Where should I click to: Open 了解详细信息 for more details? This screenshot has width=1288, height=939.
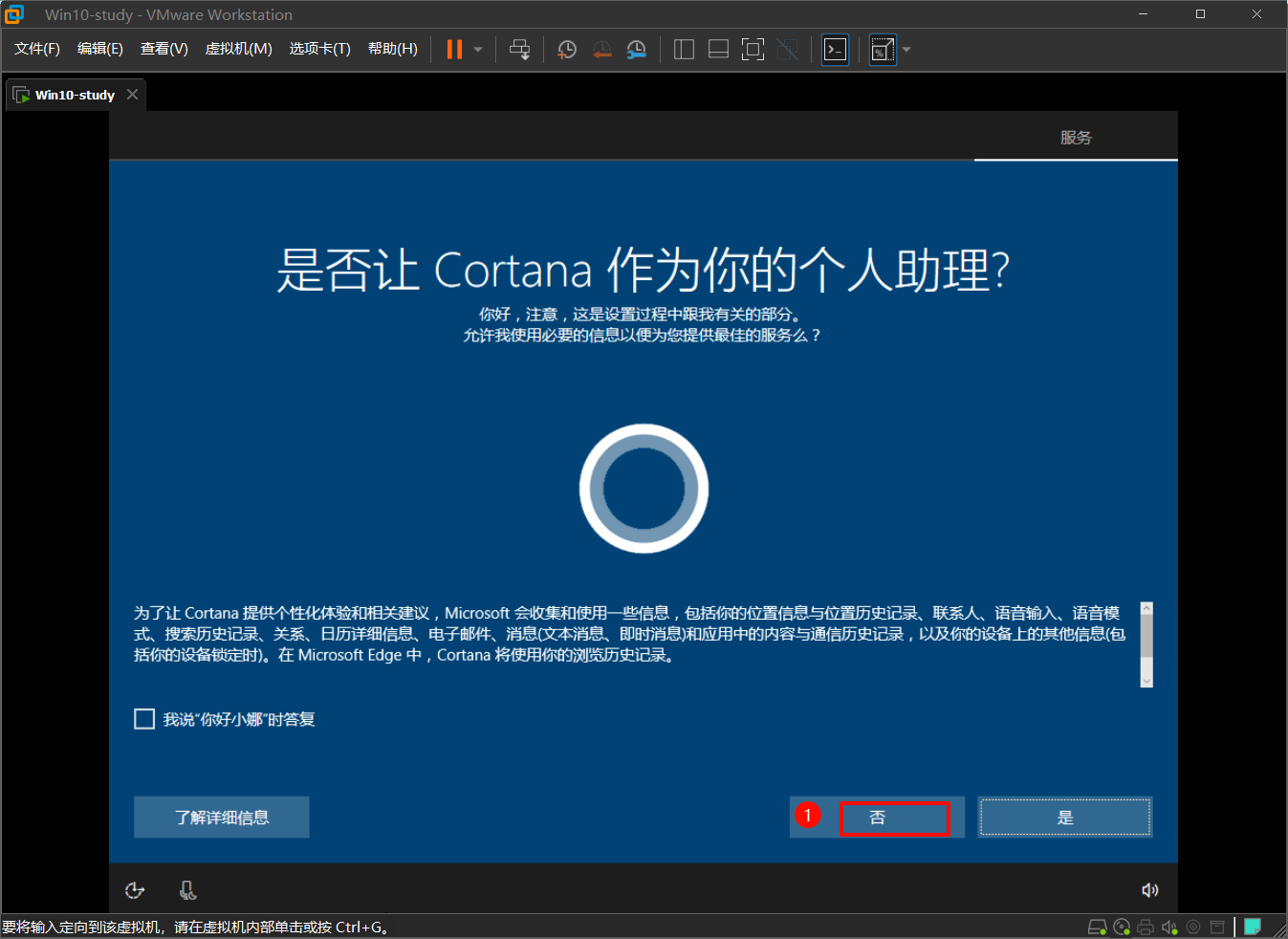tap(221, 817)
